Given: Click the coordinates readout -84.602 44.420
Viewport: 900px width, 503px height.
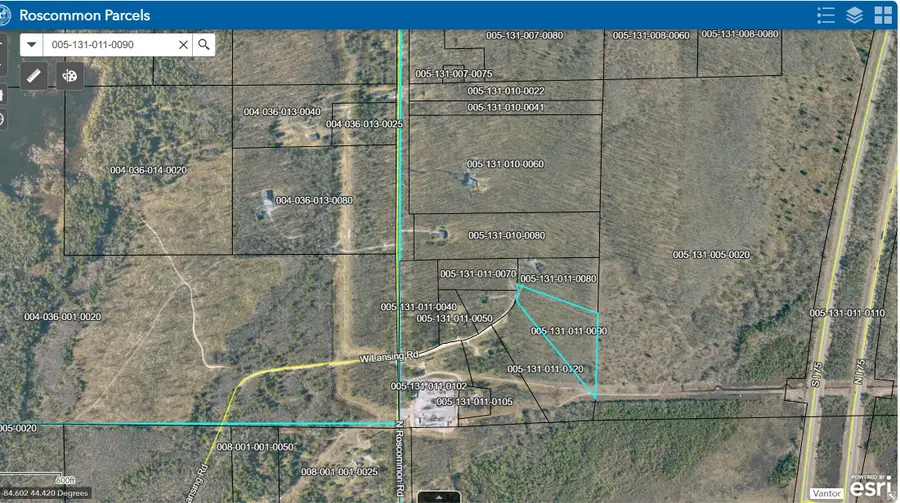Looking at the screenshot, I should click(45, 493).
